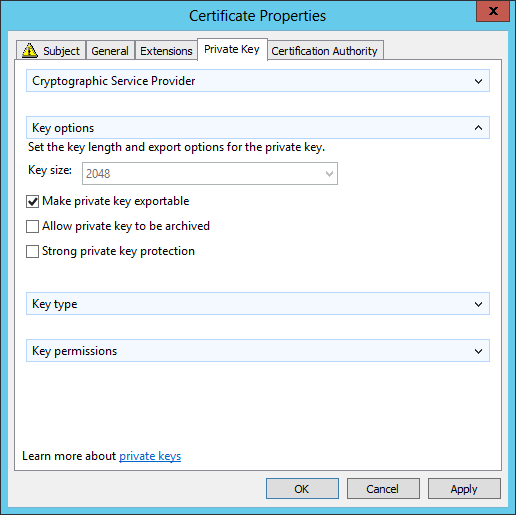
Task: Enable Allow private key to be archived
Action: (x=32, y=226)
